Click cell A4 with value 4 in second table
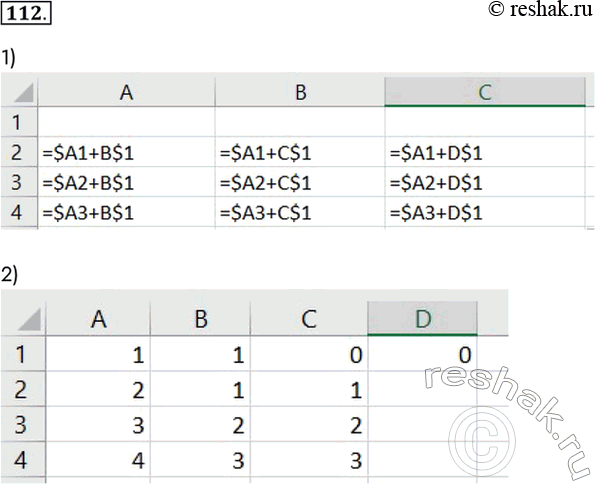This screenshot has height=484, width=595. click(x=98, y=460)
